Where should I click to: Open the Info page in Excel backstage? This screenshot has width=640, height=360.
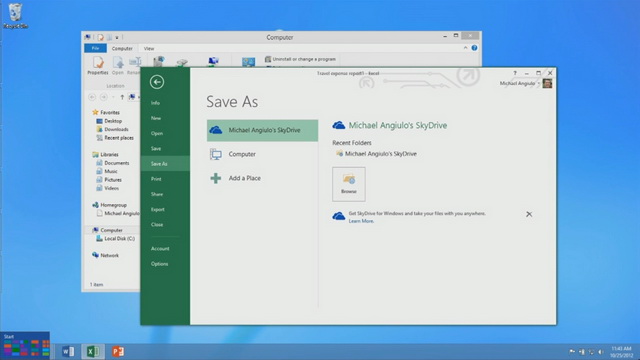coord(155,103)
